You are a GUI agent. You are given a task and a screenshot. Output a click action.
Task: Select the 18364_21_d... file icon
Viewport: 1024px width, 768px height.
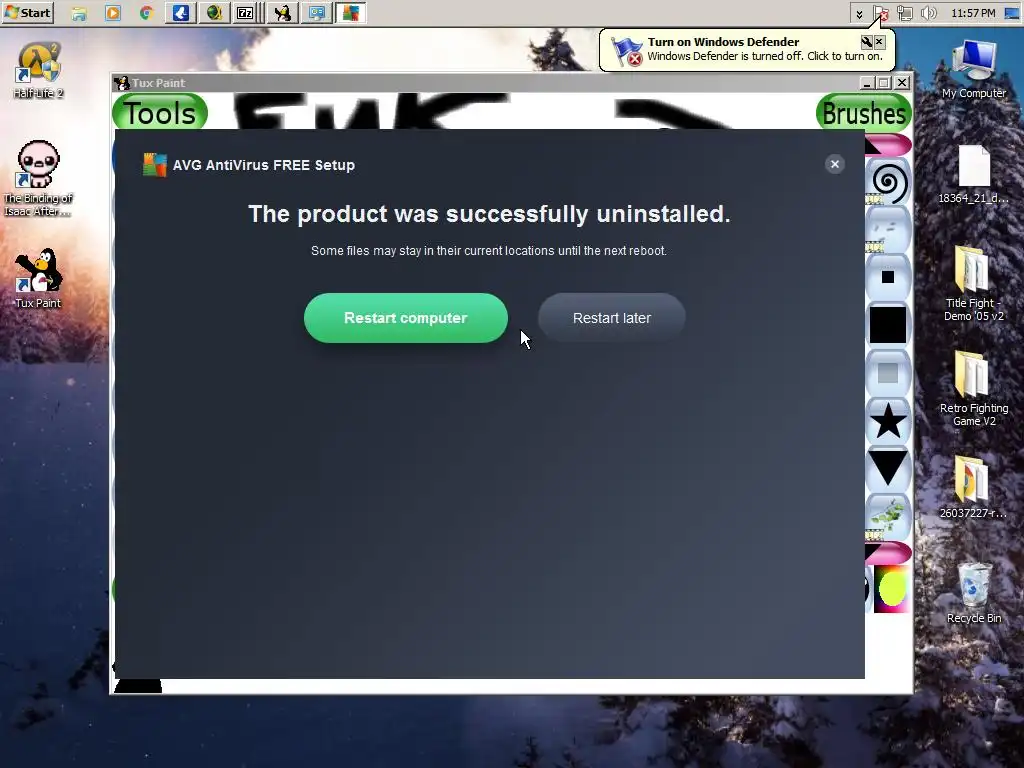(x=974, y=174)
